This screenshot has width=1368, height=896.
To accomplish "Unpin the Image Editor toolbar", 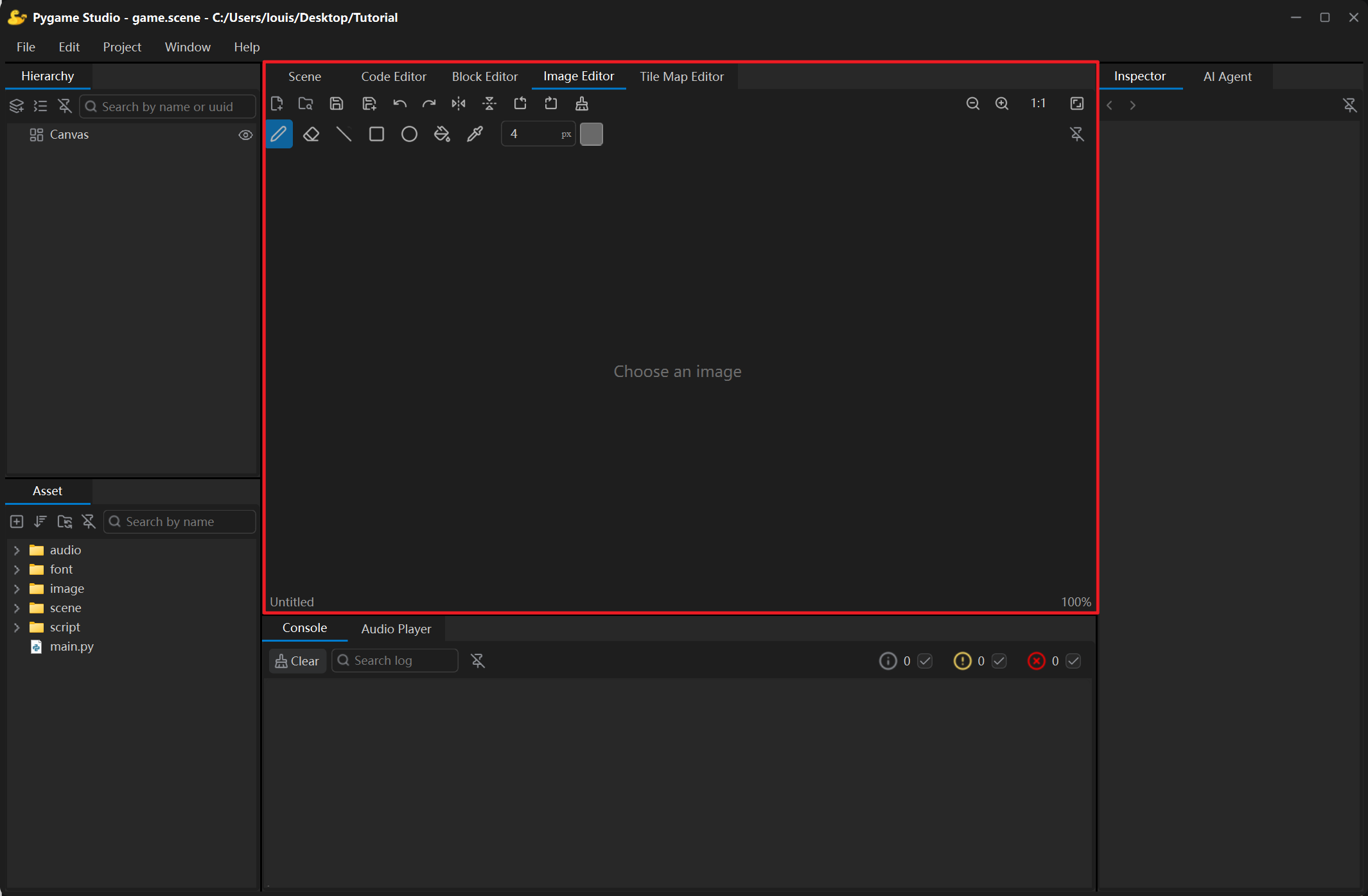I will pos(1077,134).
